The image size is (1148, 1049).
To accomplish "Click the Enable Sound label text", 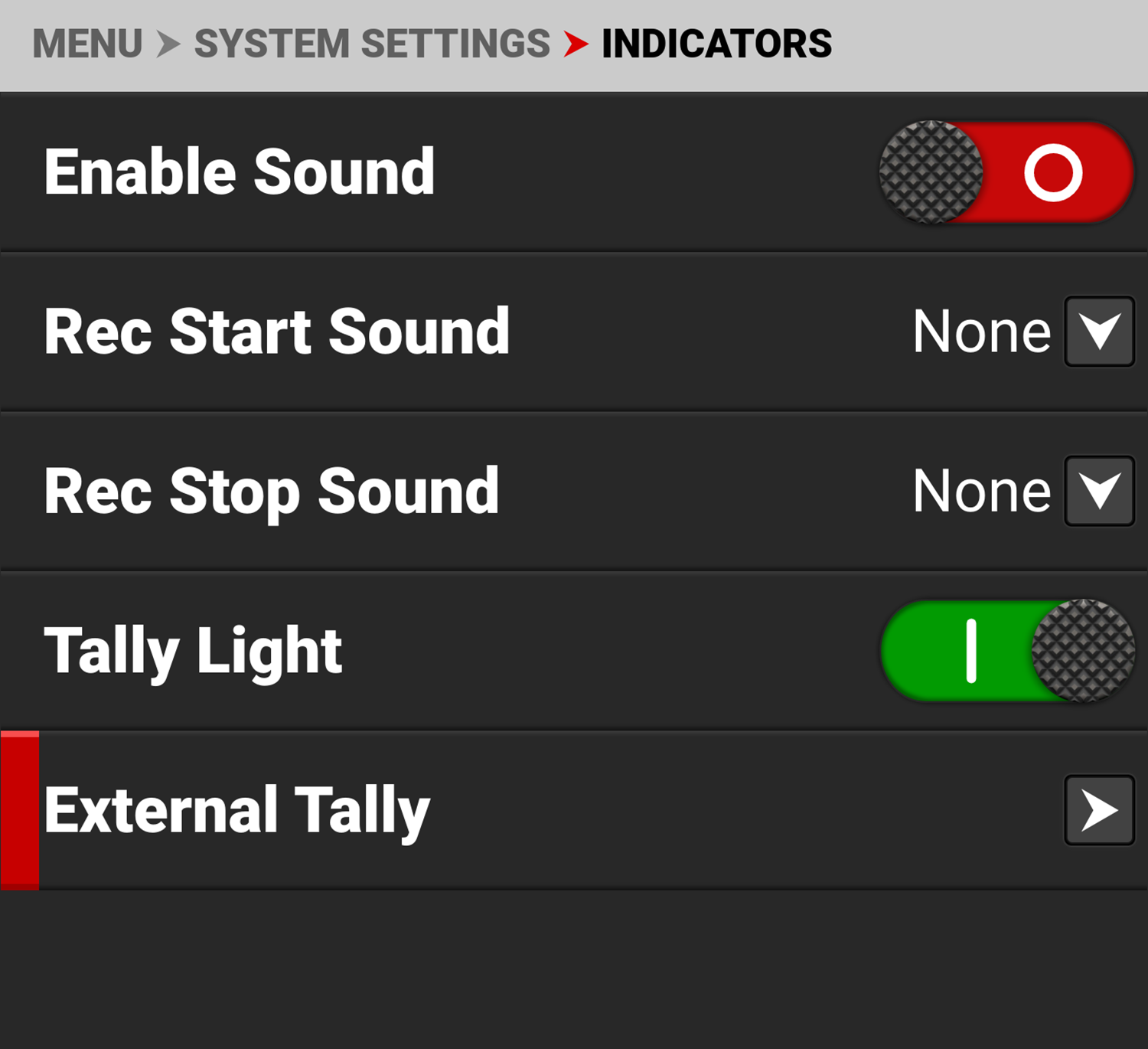I will (239, 172).
